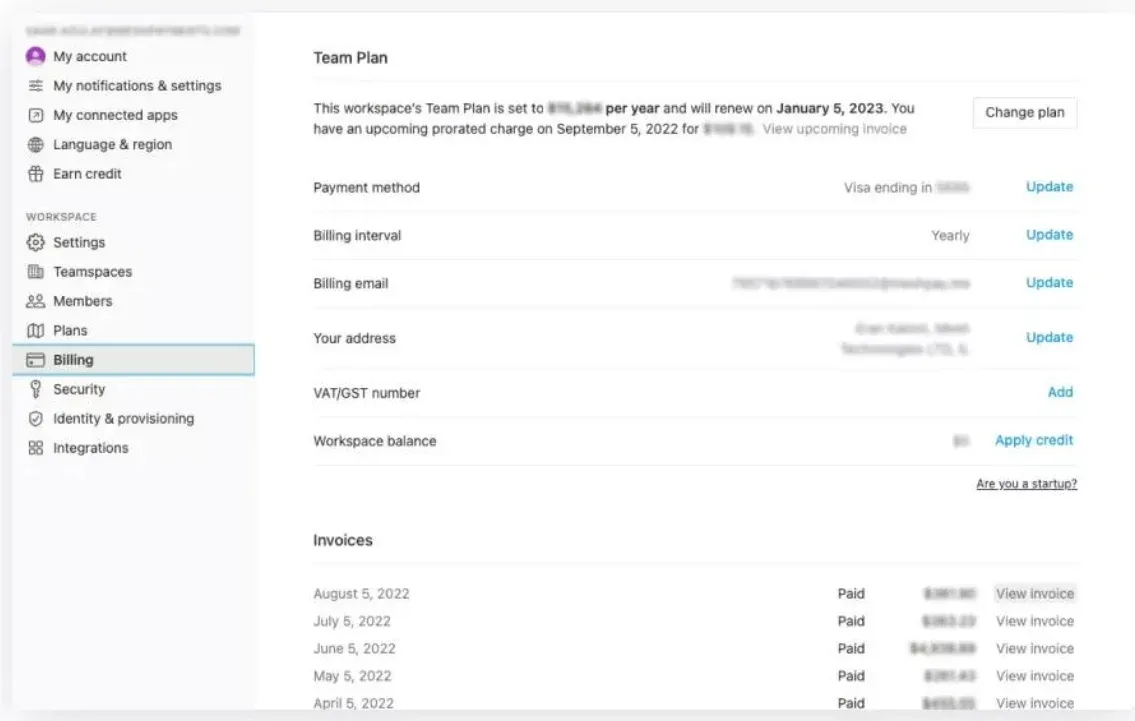
Task: Click the Security key icon
Action: tap(35, 389)
